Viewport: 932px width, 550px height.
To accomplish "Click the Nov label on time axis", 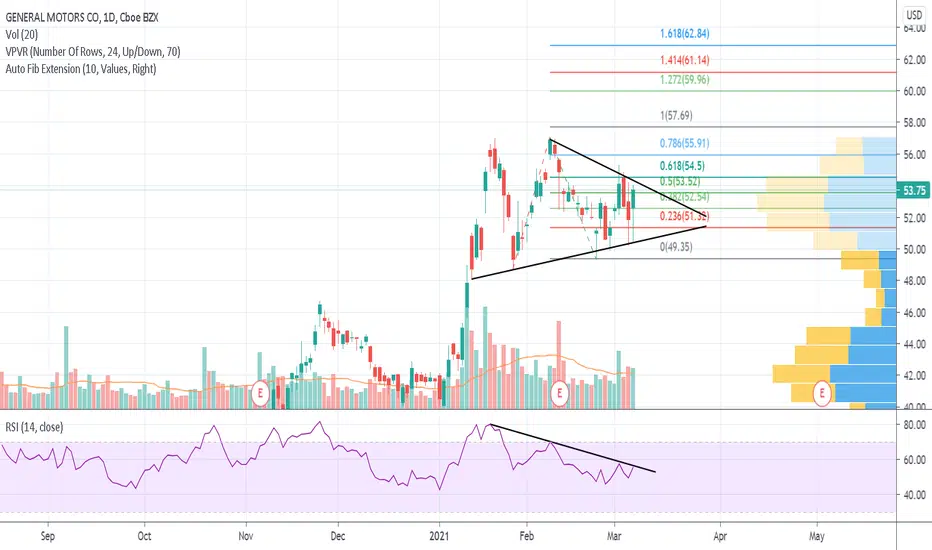I will [x=245, y=536].
